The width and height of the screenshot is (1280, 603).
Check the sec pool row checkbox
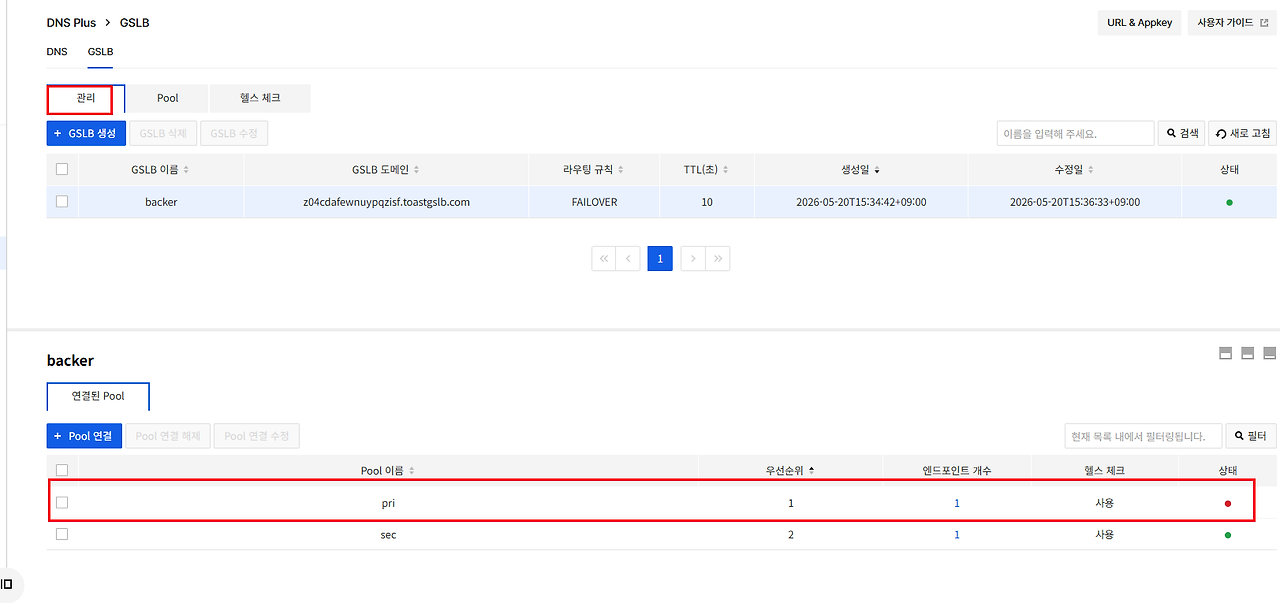coord(62,534)
